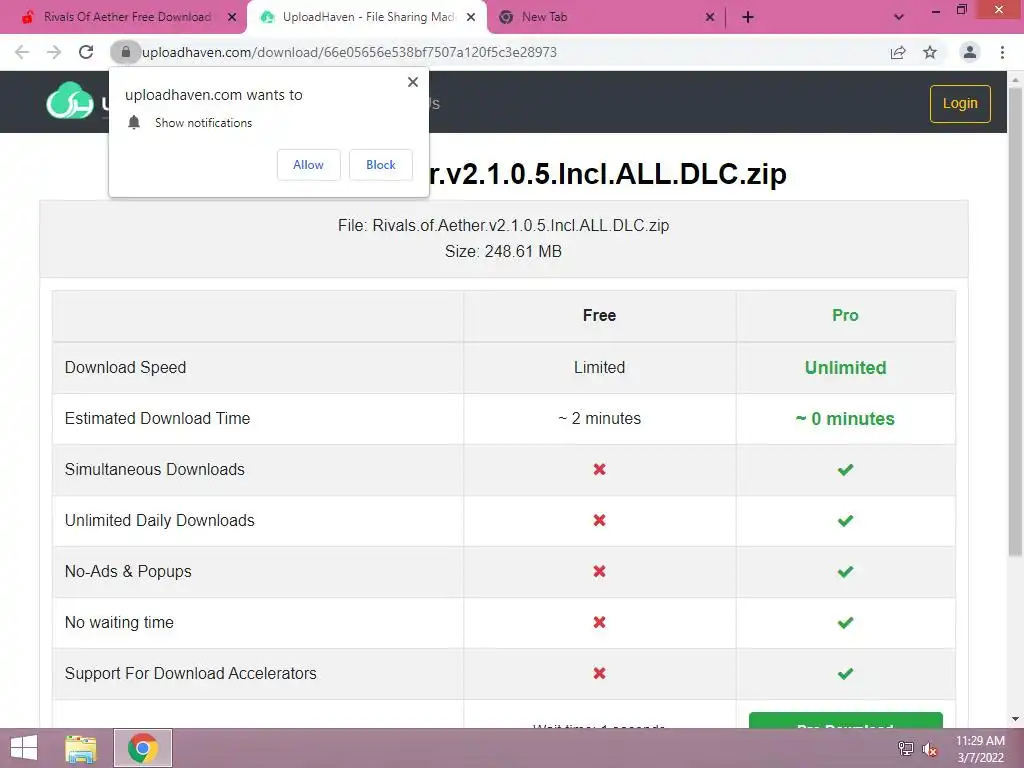Click the address bar URL field
The height and width of the screenshot is (768, 1024).
(x=509, y=52)
